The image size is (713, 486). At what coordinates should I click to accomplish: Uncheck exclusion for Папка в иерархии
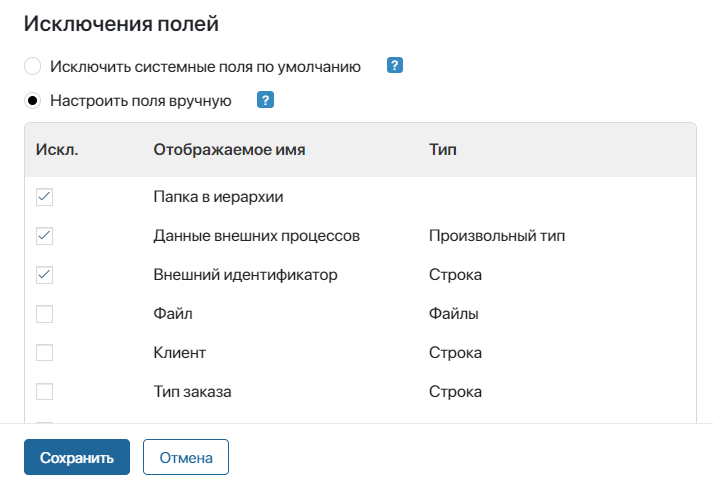pos(45,197)
